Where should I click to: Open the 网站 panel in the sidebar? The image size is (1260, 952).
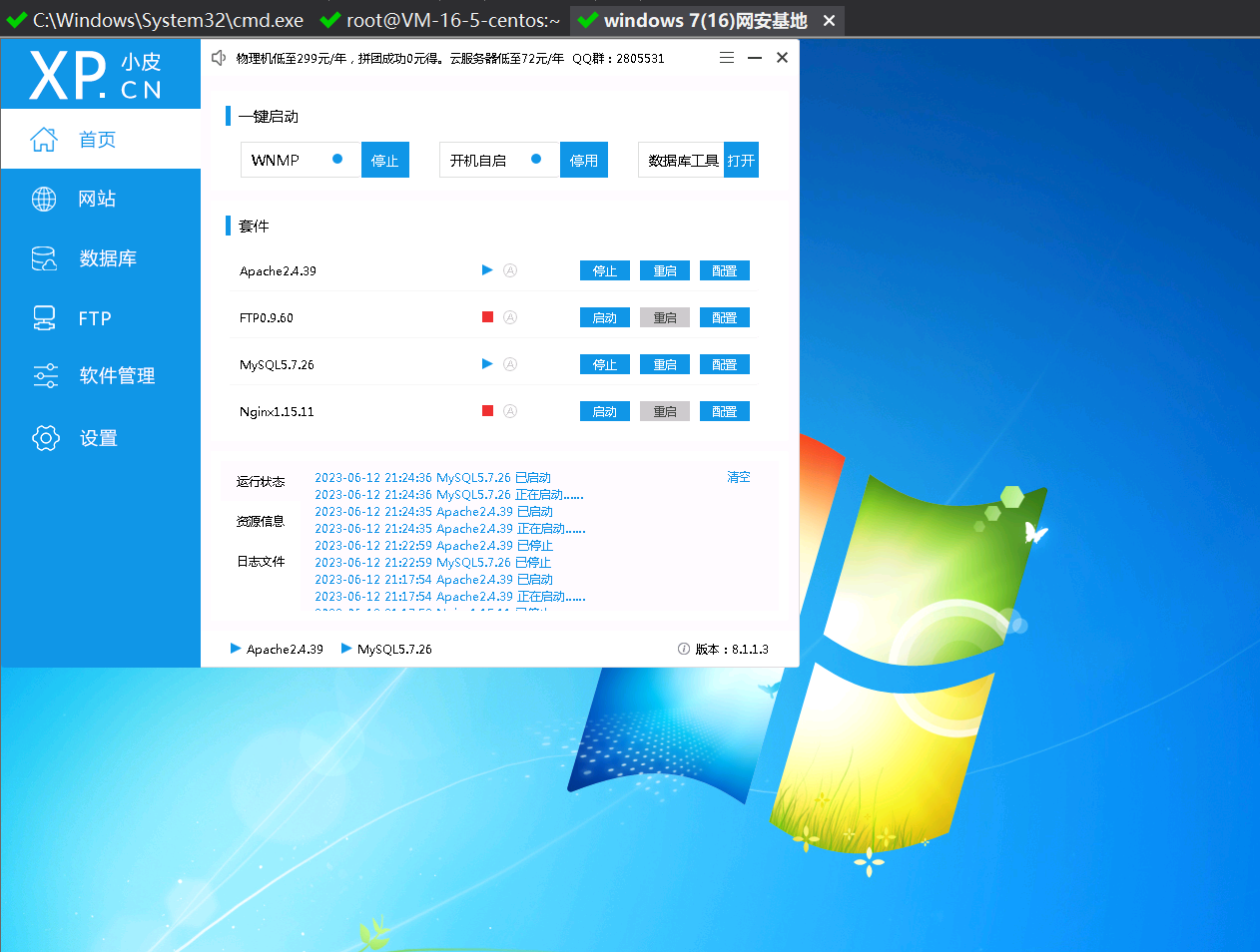[x=96, y=199]
